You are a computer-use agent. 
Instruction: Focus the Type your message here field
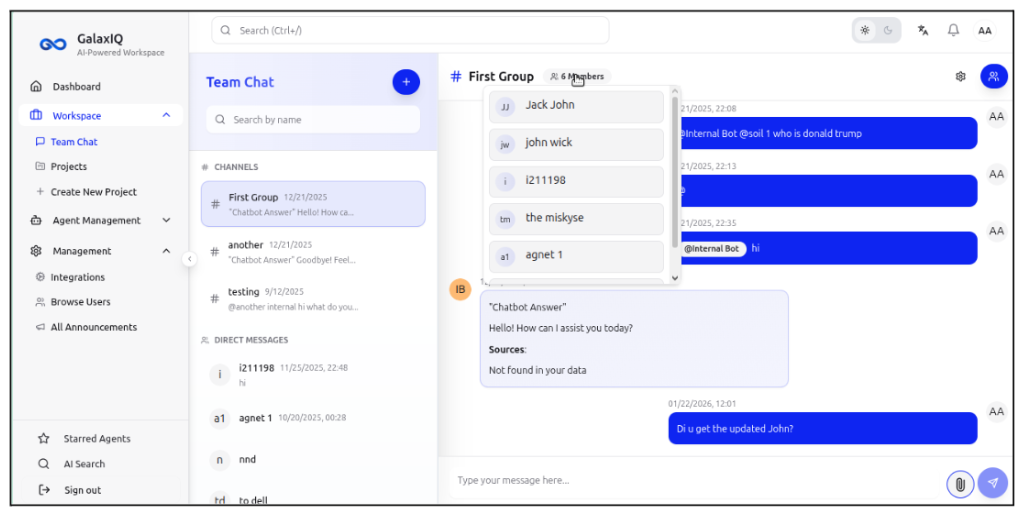click(693, 481)
